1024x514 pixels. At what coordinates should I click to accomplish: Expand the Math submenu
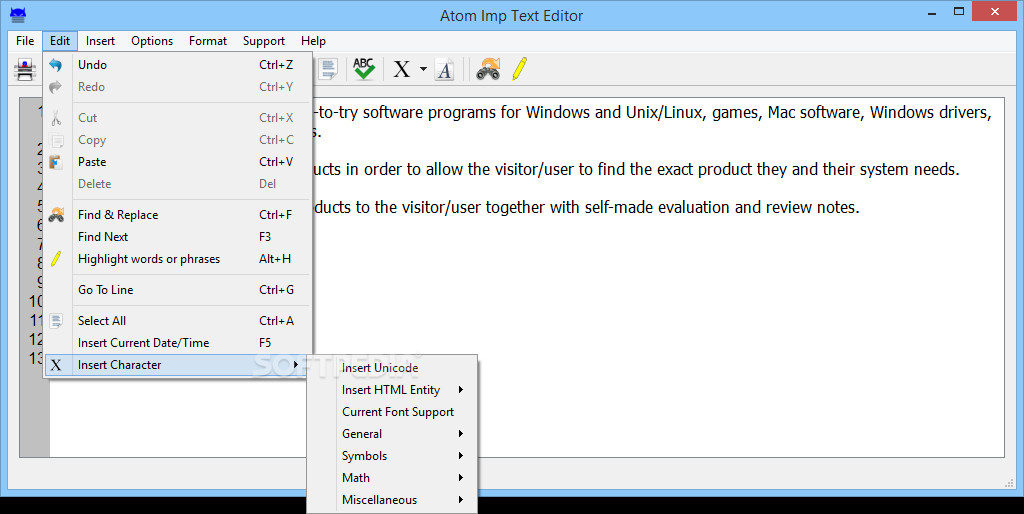coord(392,478)
